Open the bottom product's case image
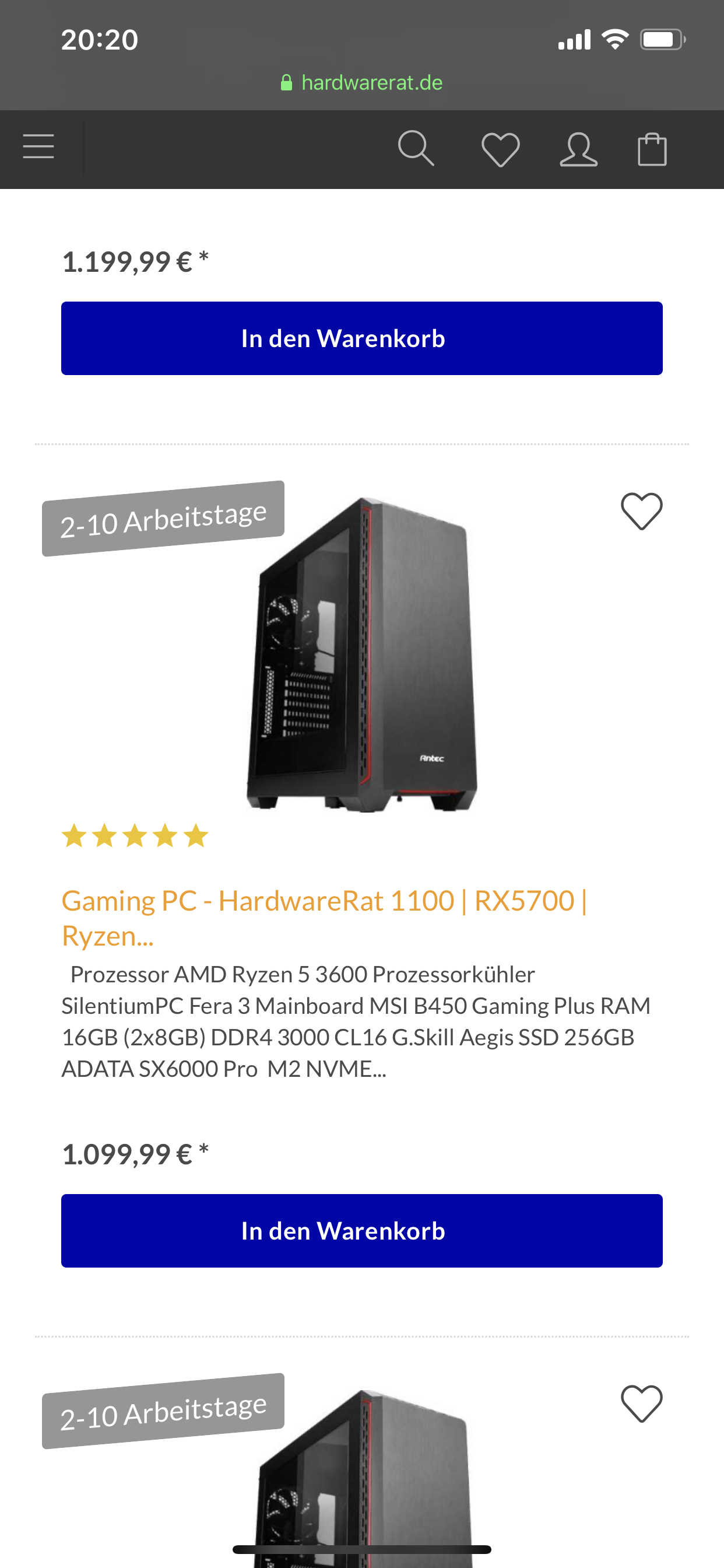724x1568 pixels. 361,1478
